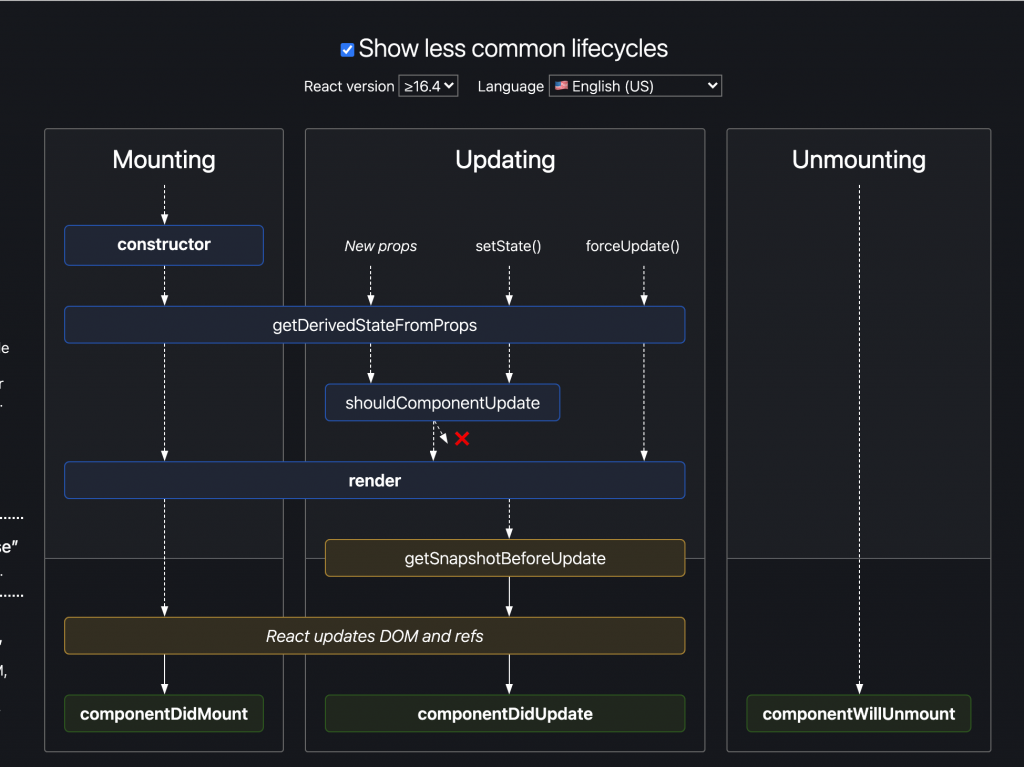Click the Mounting column heading
This screenshot has width=1024, height=767.
pyautogui.click(x=164, y=160)
